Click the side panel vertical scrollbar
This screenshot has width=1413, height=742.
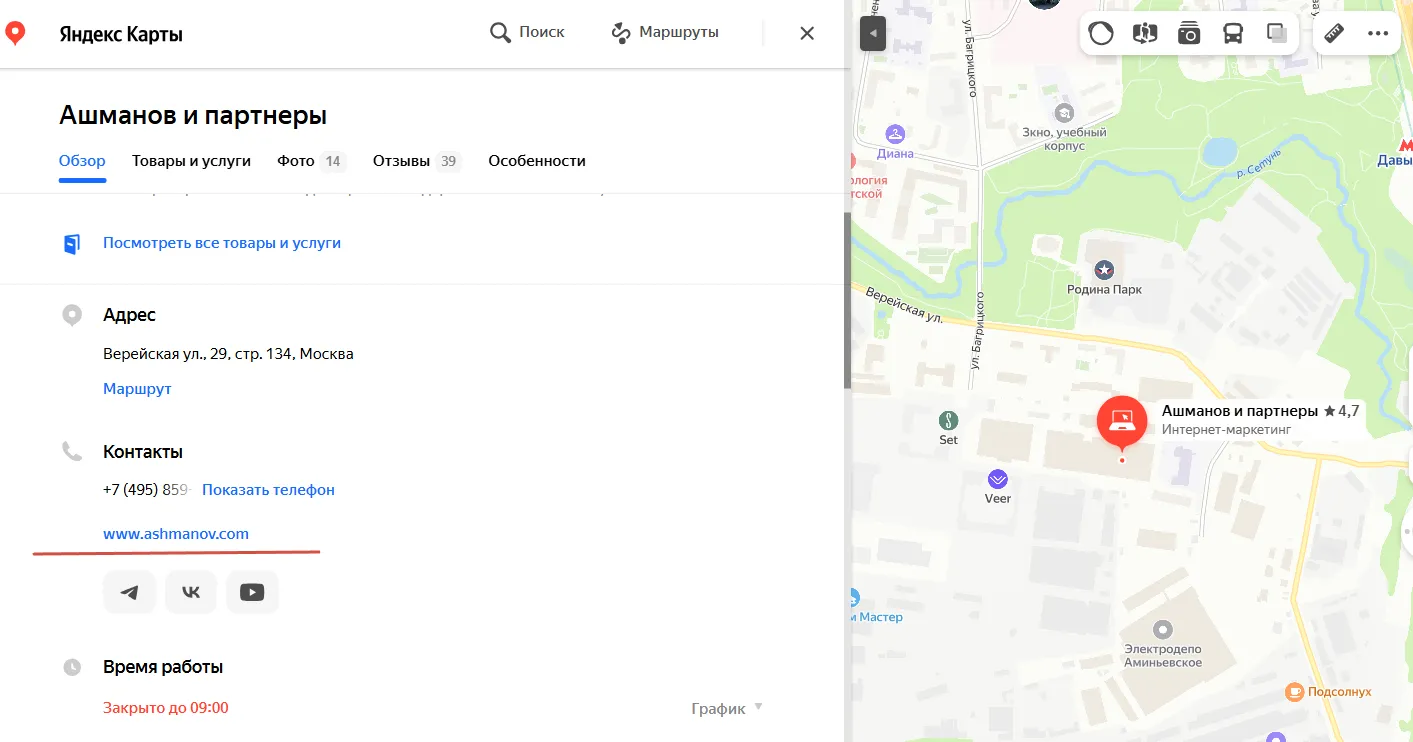click(847, 300)
